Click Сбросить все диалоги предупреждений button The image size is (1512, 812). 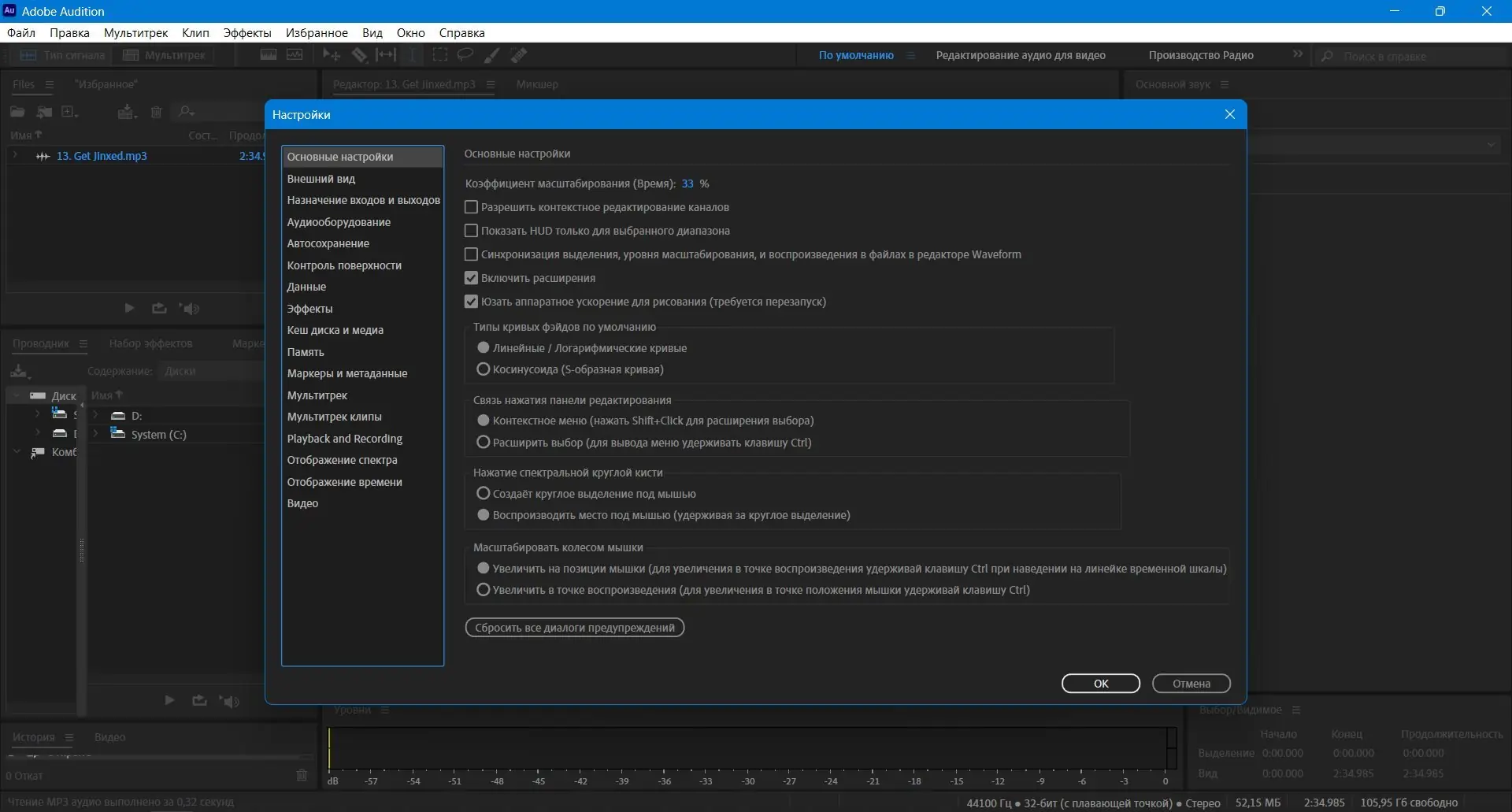(575, 628)
